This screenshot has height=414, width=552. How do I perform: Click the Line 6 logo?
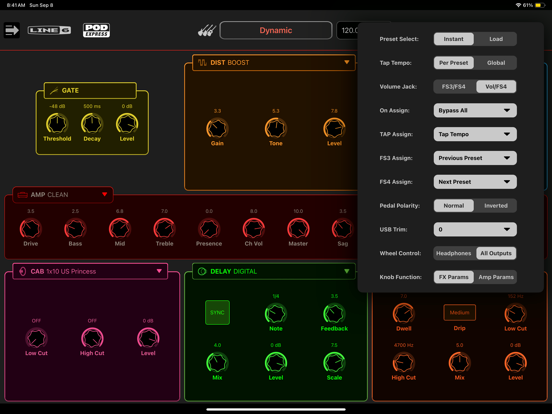point(49,30)
